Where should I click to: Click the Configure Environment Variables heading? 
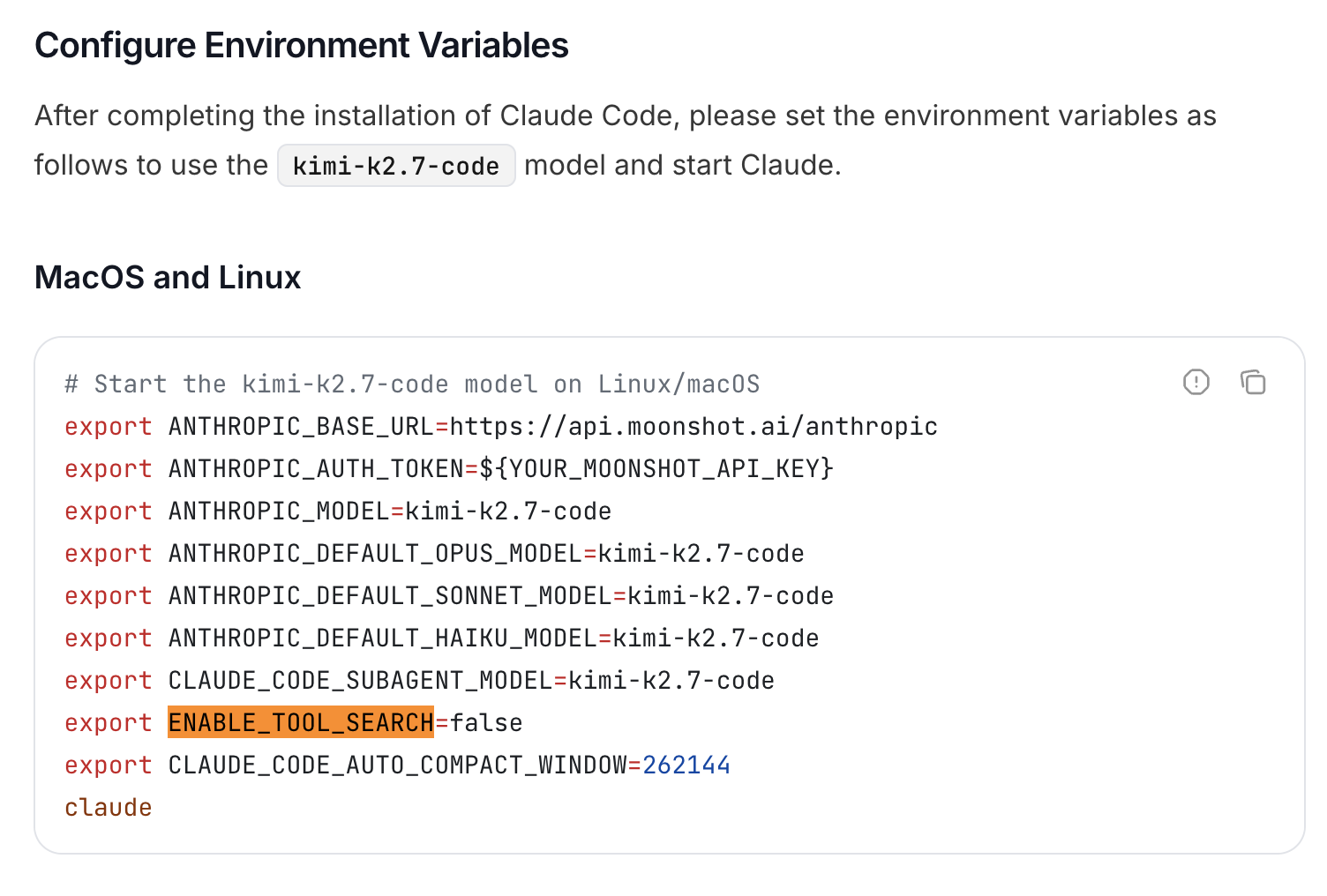[302, 46]
